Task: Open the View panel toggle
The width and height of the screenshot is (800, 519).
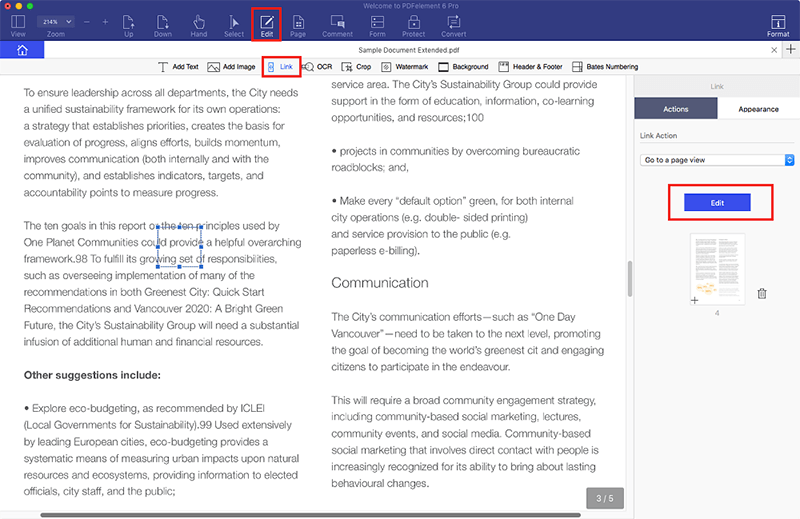Action: point(18,26)
